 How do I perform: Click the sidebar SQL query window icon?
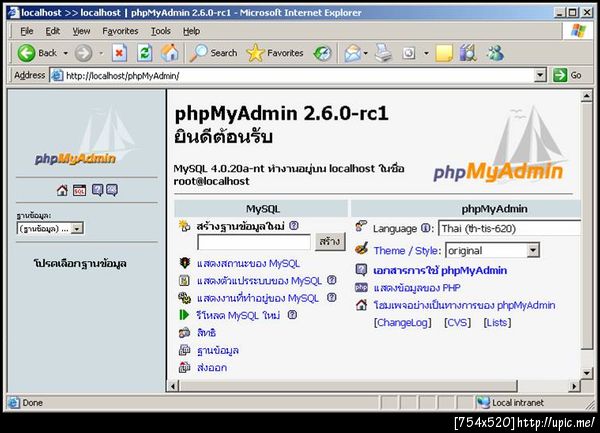[x=80, y=190]
